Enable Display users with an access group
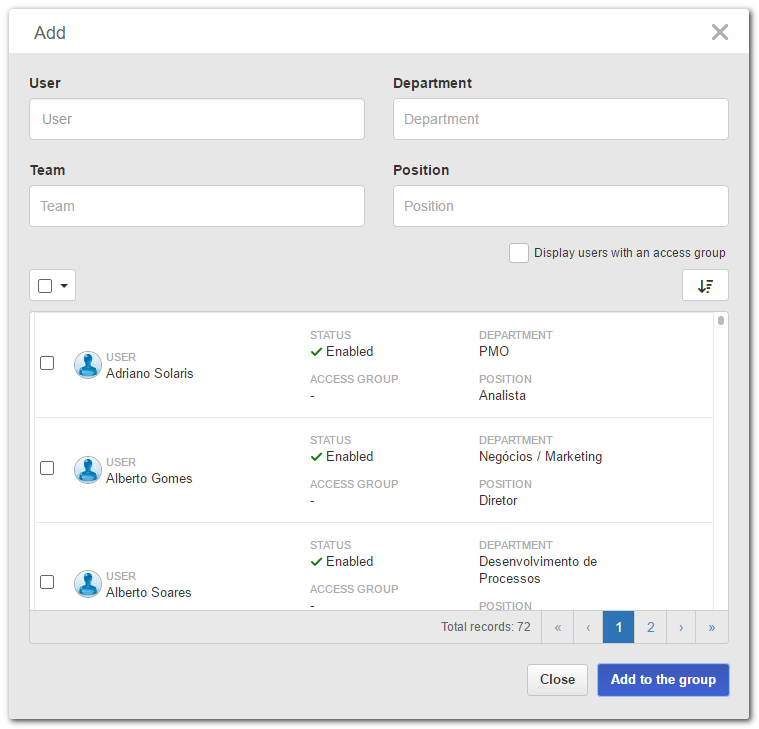The height and width of the screenshot is (729, 759). pyautogui.click(x=518, y=253)
